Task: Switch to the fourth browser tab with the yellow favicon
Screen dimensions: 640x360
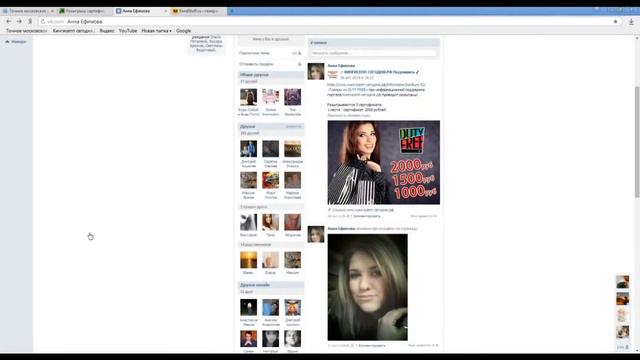Action: pos(198,11)
